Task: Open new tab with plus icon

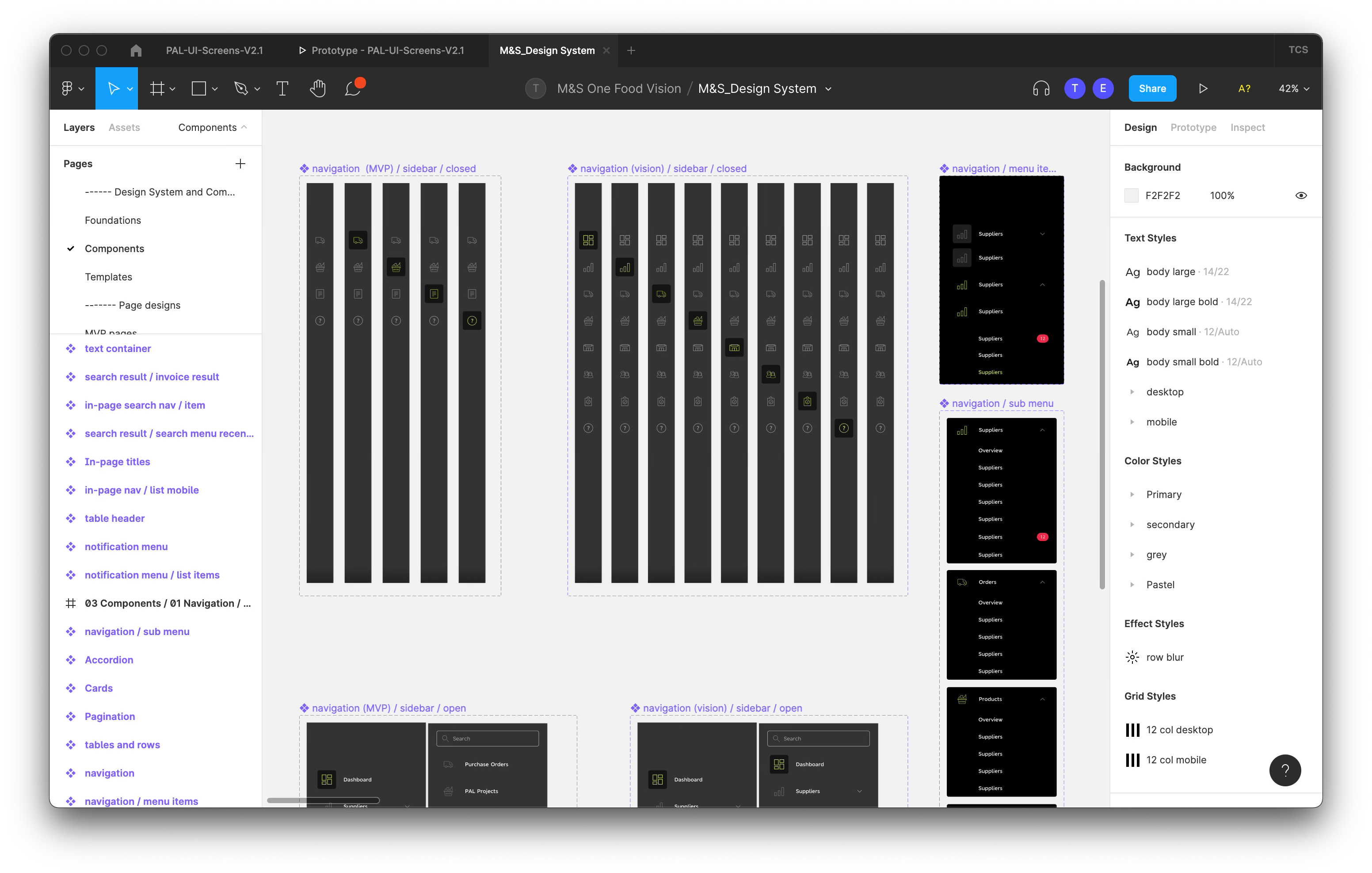Action: click(631, 50)
